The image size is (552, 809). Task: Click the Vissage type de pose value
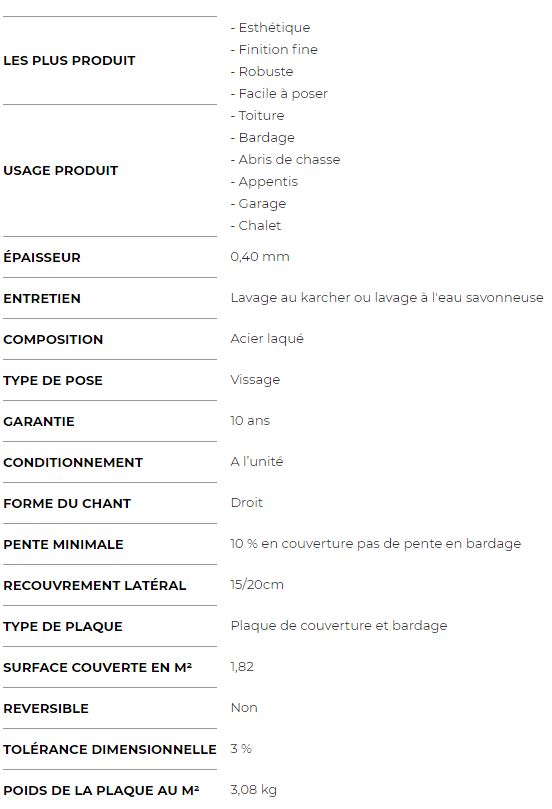point(255,380)
